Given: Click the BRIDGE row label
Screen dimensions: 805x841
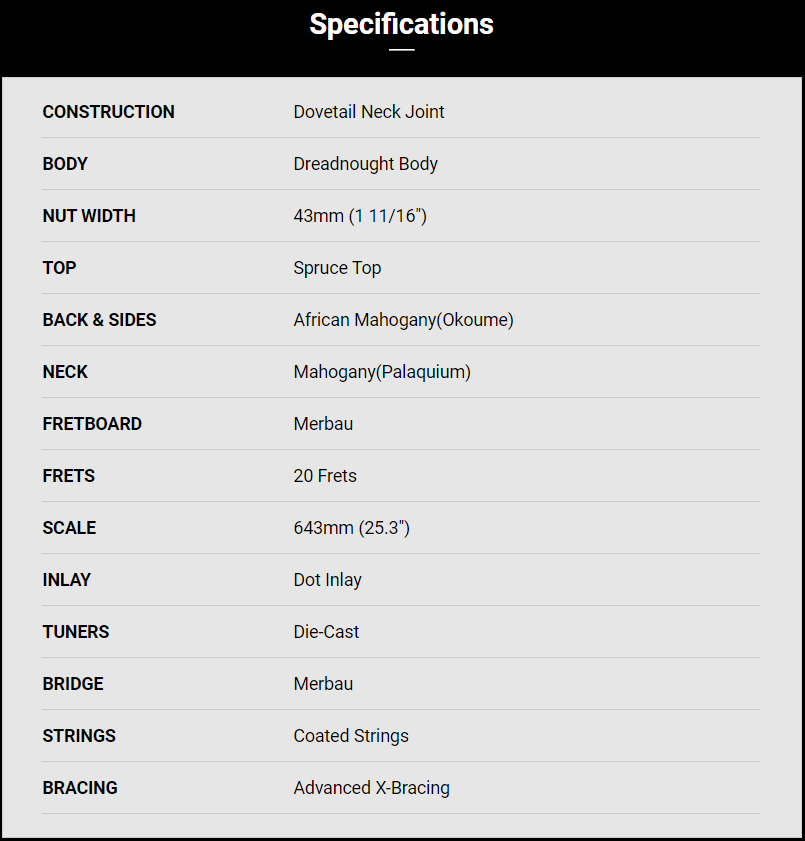Looking at the screenshot, I should [x=73, y=684].
